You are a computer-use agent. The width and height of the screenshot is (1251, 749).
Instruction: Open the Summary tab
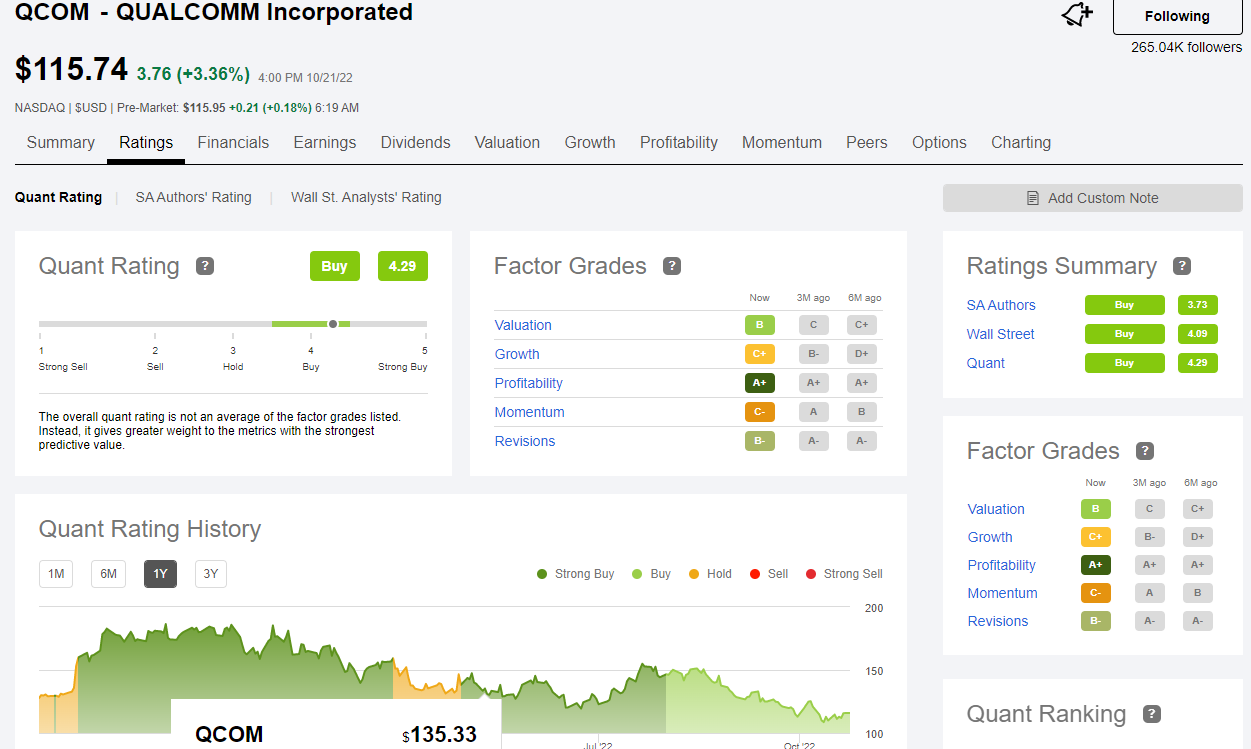coord(61,142)
